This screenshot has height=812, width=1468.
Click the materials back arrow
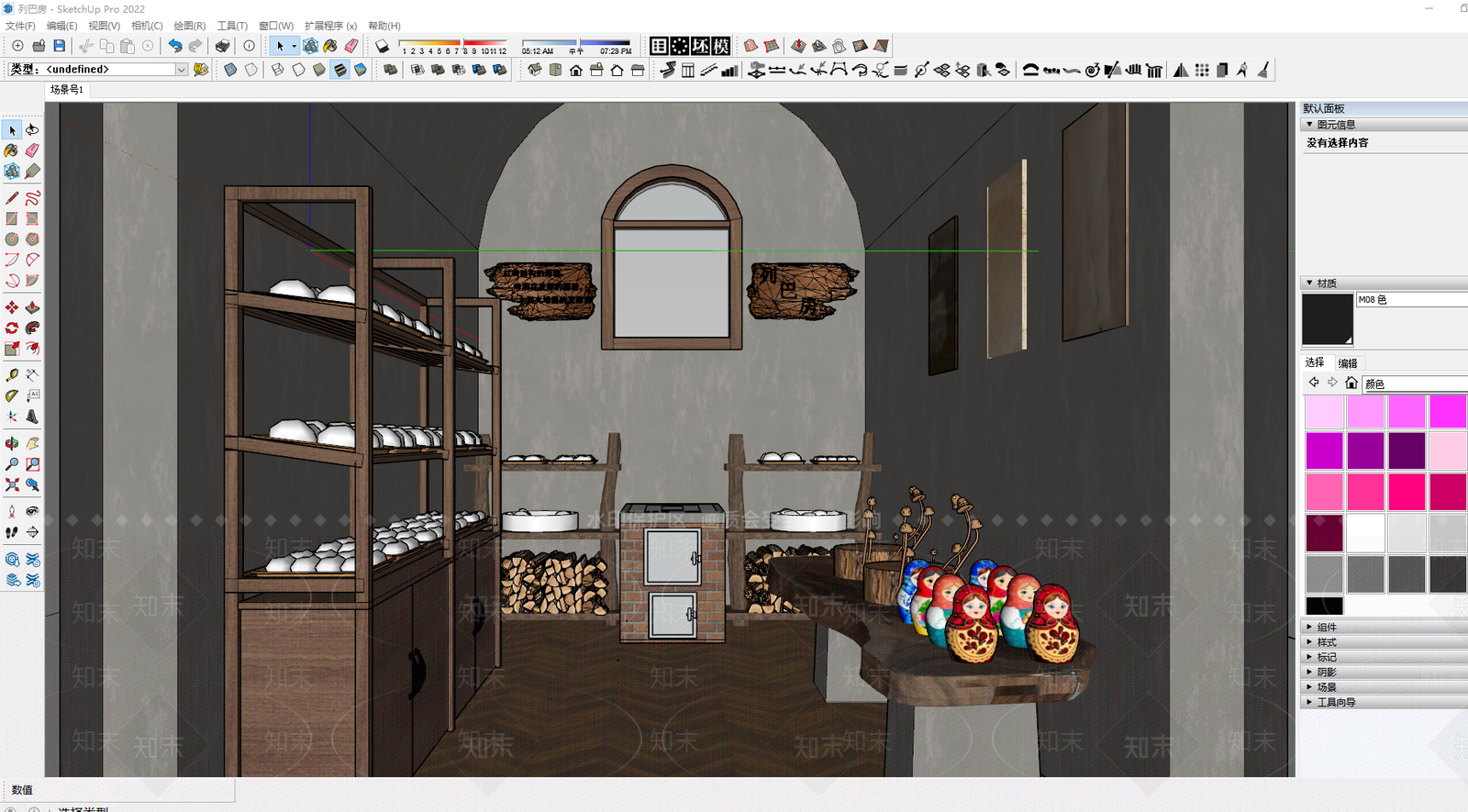[1314, 383]
